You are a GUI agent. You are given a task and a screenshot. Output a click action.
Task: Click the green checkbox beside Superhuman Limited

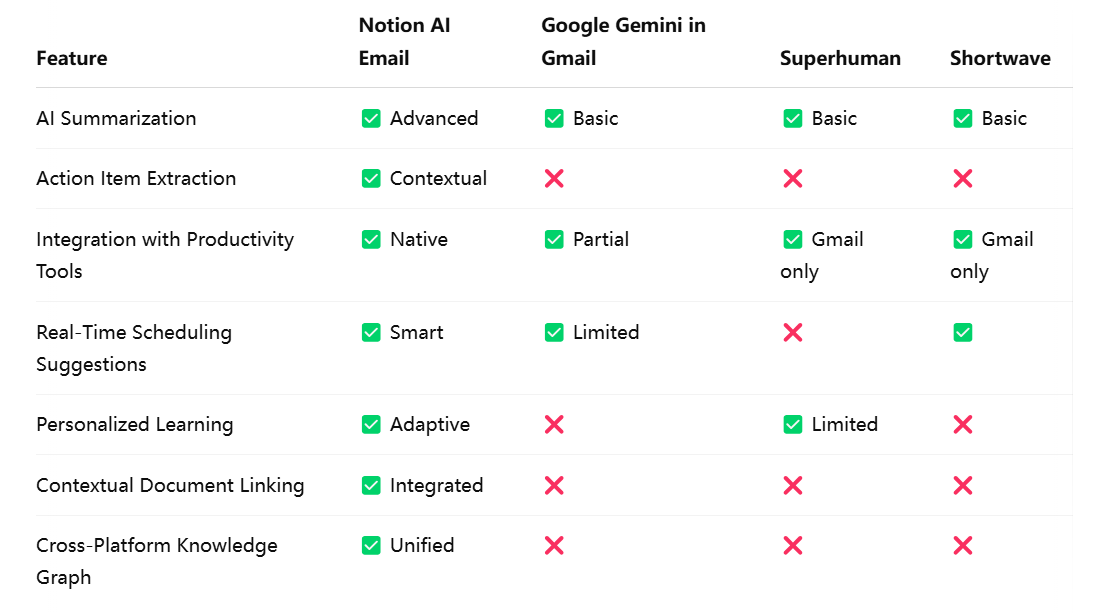click(x=793, y=425)
